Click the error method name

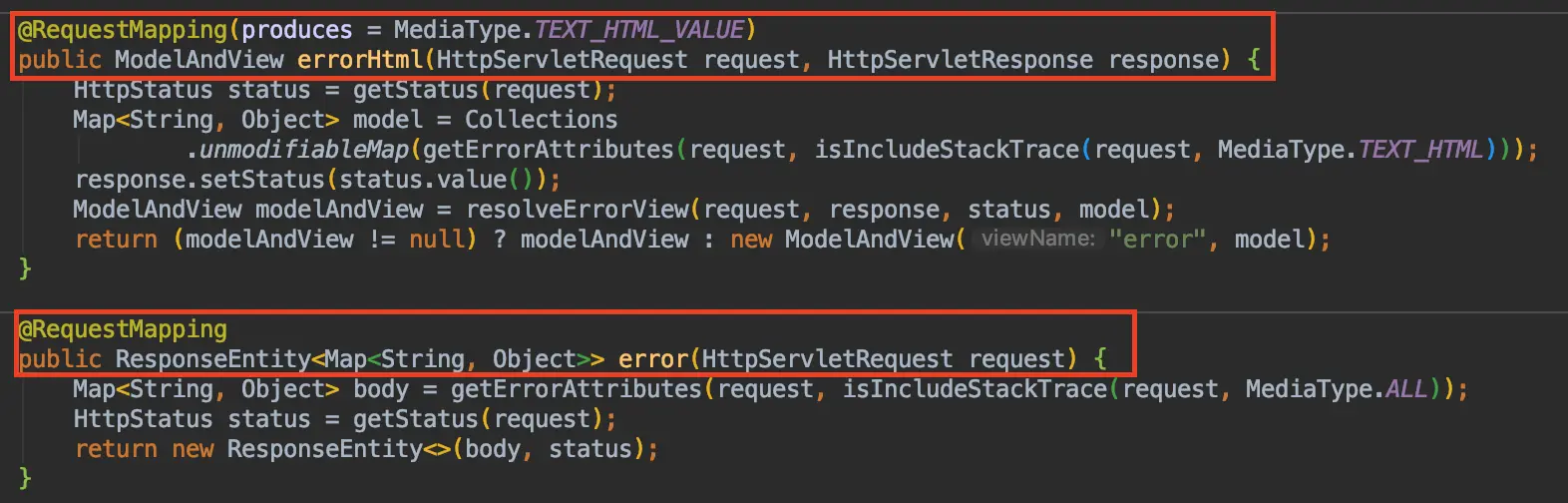tap(653, 359)
